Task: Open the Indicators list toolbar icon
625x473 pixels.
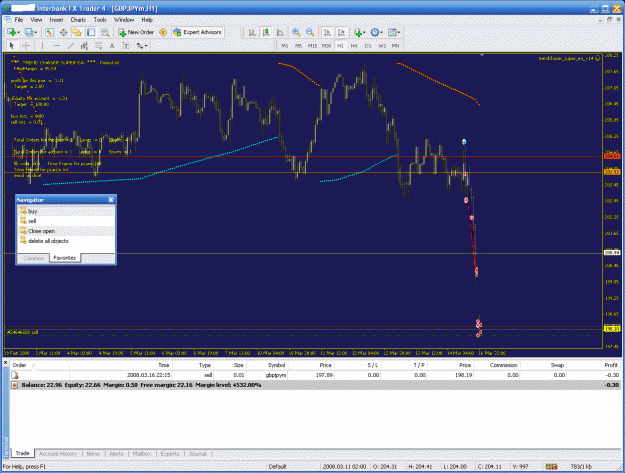Action: tap(358, 32)
